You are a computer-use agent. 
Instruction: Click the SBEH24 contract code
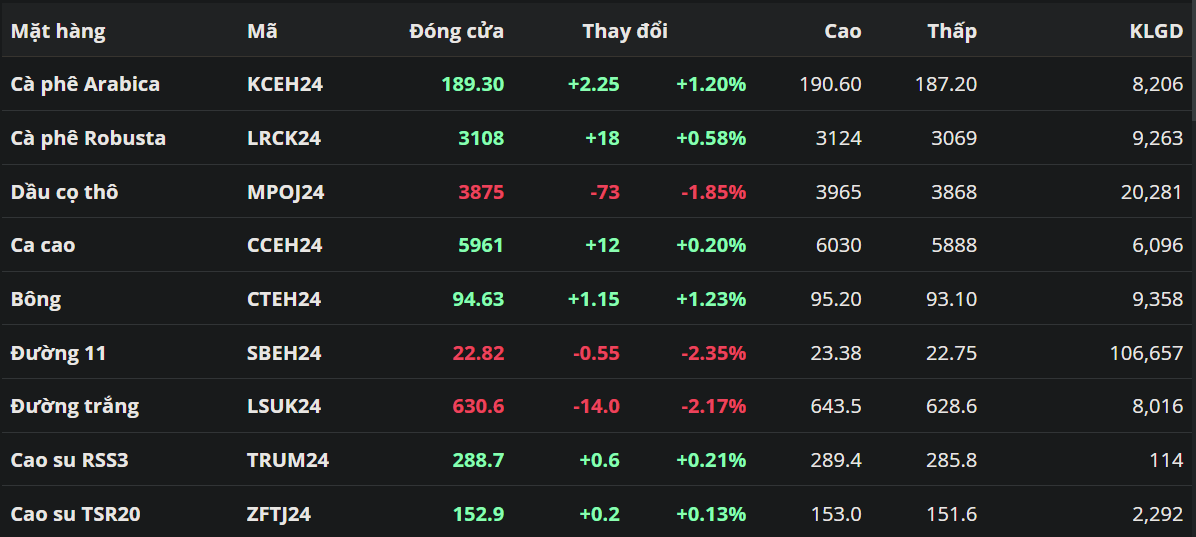coord(284,353)
